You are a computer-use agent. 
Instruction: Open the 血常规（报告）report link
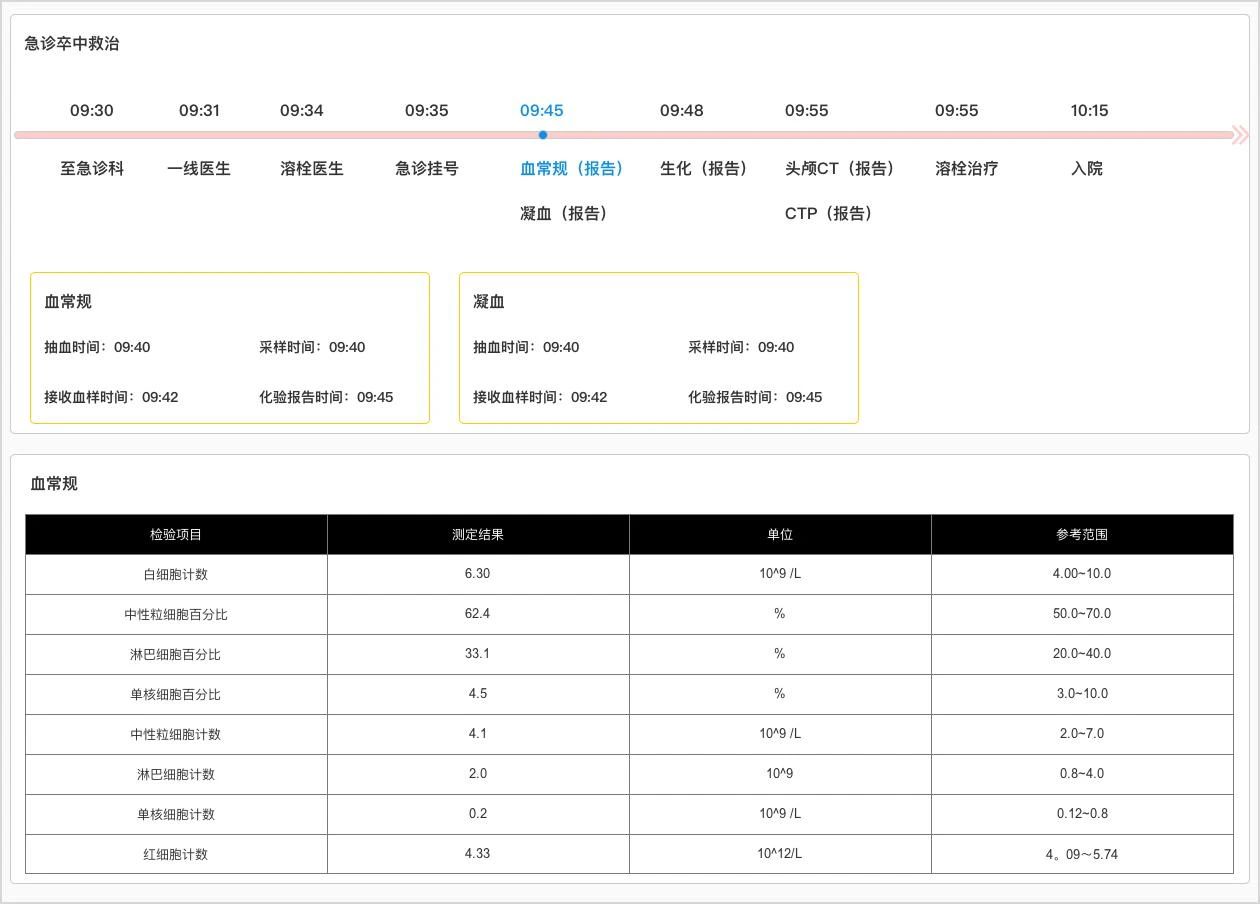click(x=569, y=168)
